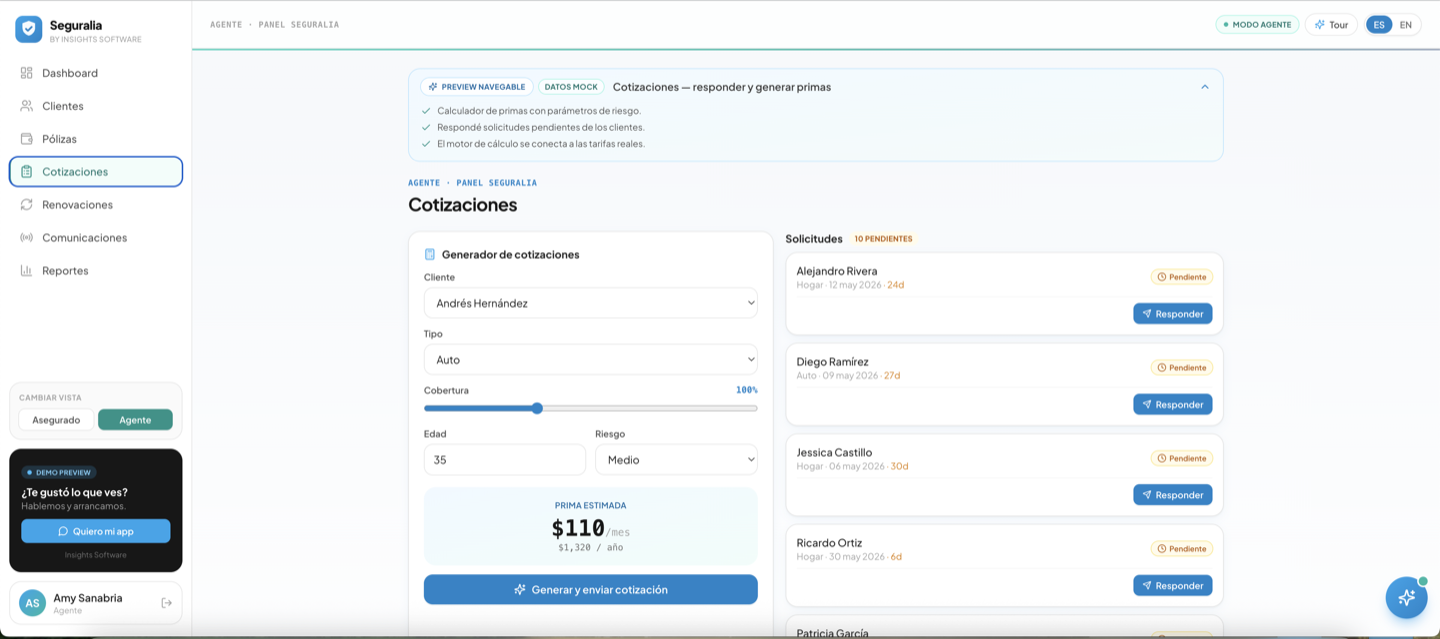Switch view to Asegurado
1440x639 pixels.
pos(56,420)
